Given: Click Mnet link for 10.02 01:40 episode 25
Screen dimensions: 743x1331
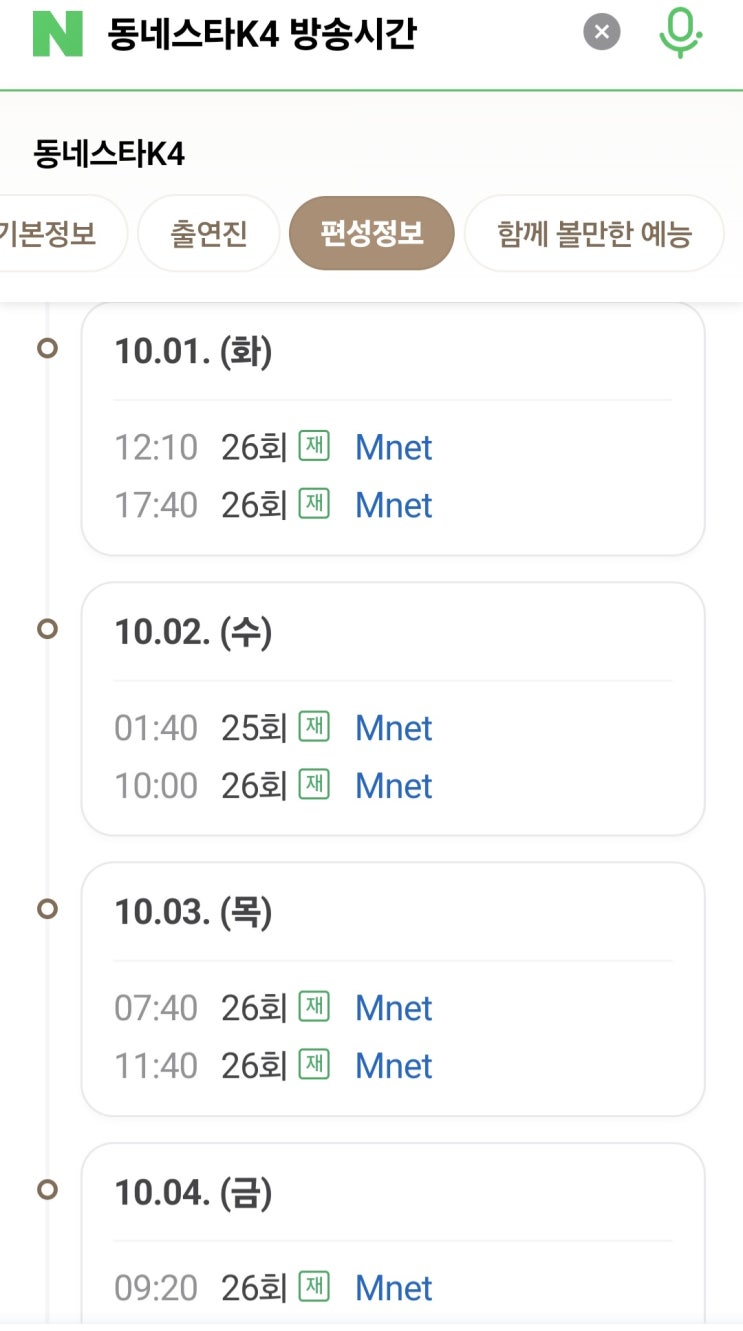Looking at the screenshot, I should [394, 728].
